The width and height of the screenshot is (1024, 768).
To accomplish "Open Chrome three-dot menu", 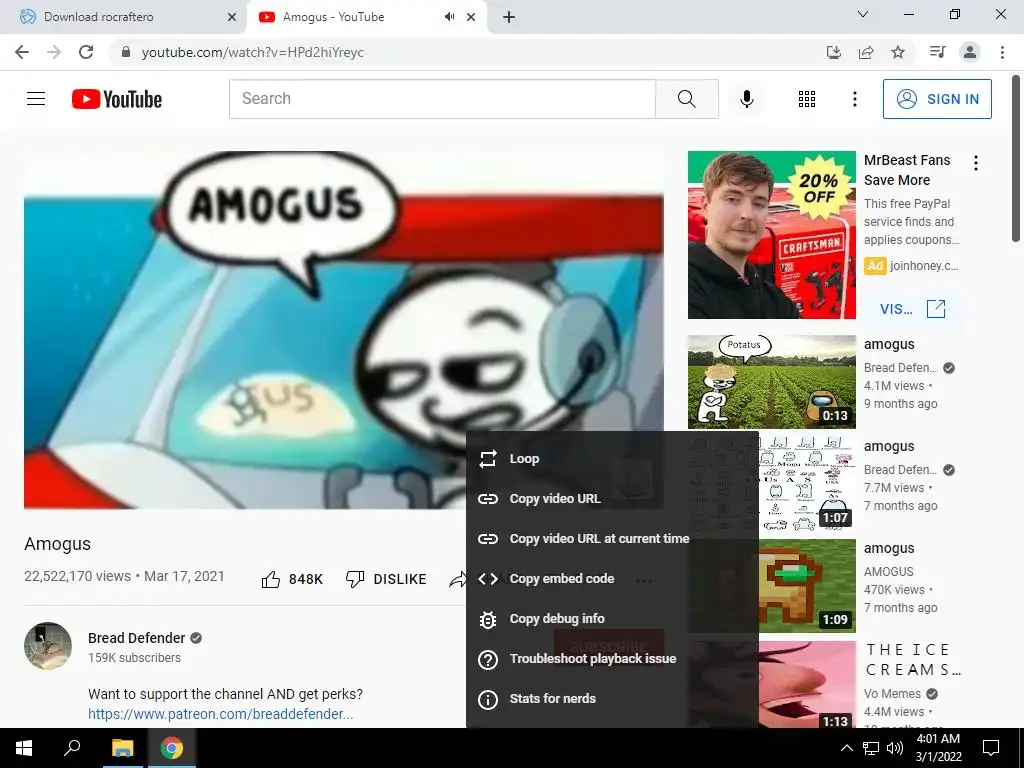I will [1002, 52].
